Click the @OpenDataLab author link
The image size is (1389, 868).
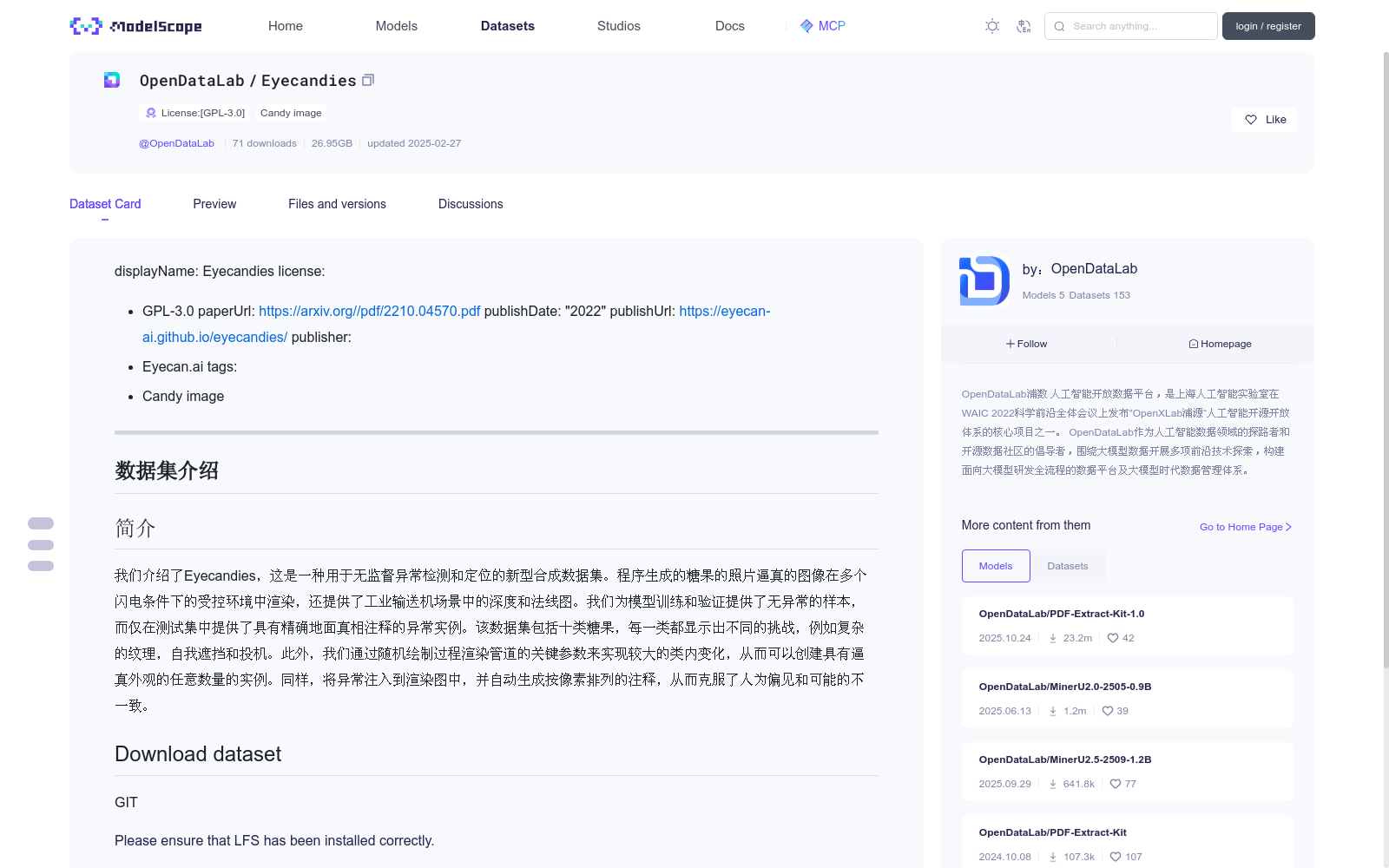click(176, 143)
